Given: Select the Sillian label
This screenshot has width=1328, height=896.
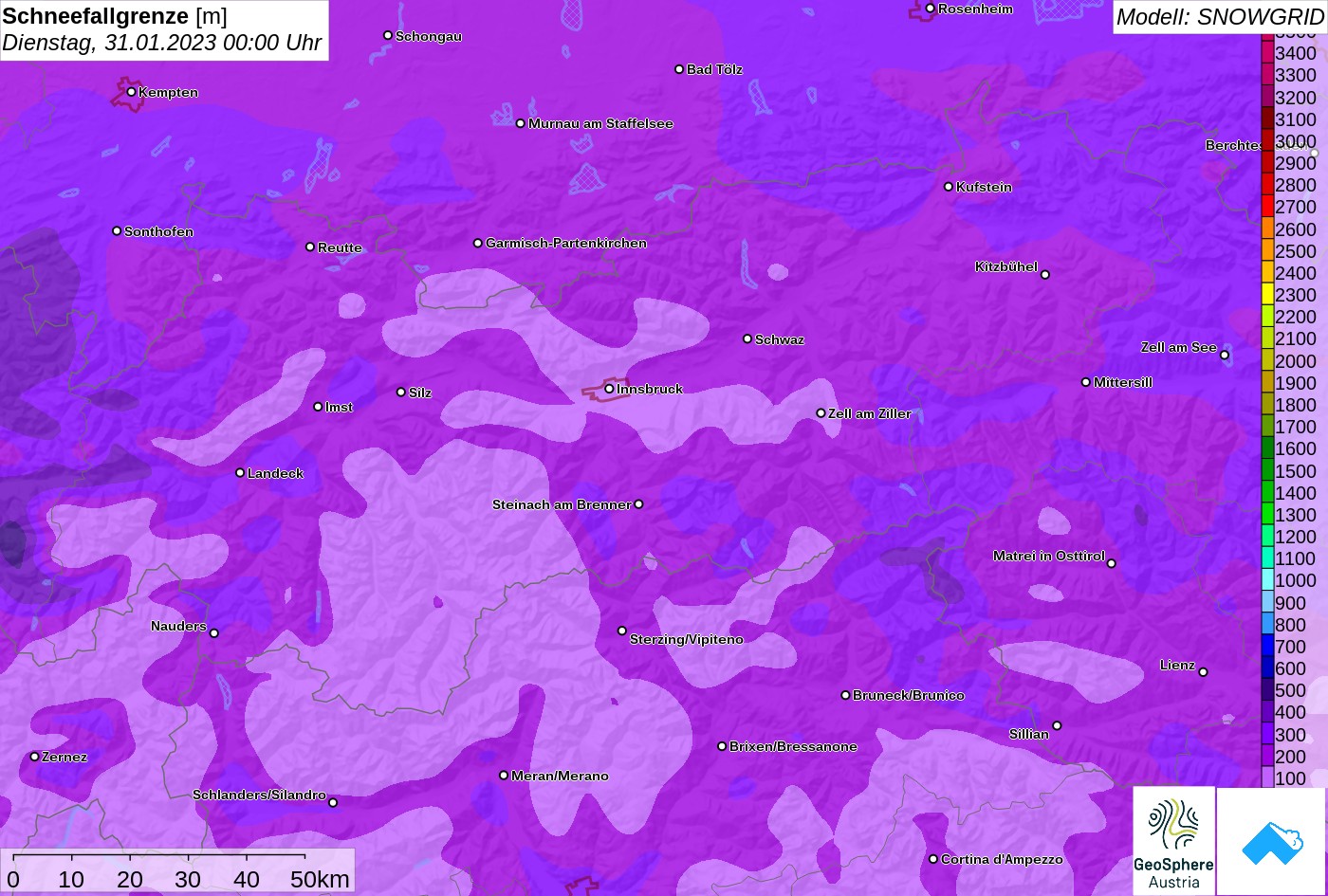Looking at the screenshot, I should click(1029, 734).
